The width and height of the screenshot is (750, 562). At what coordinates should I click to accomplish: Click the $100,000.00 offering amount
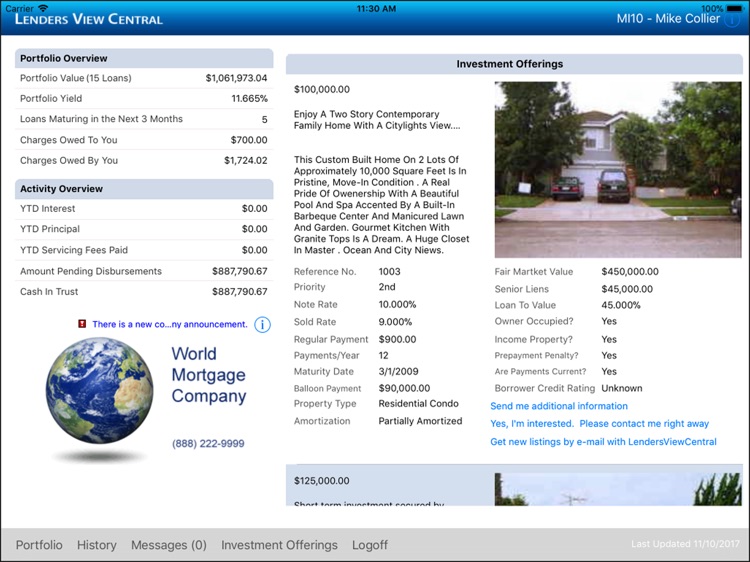[322, 89]
